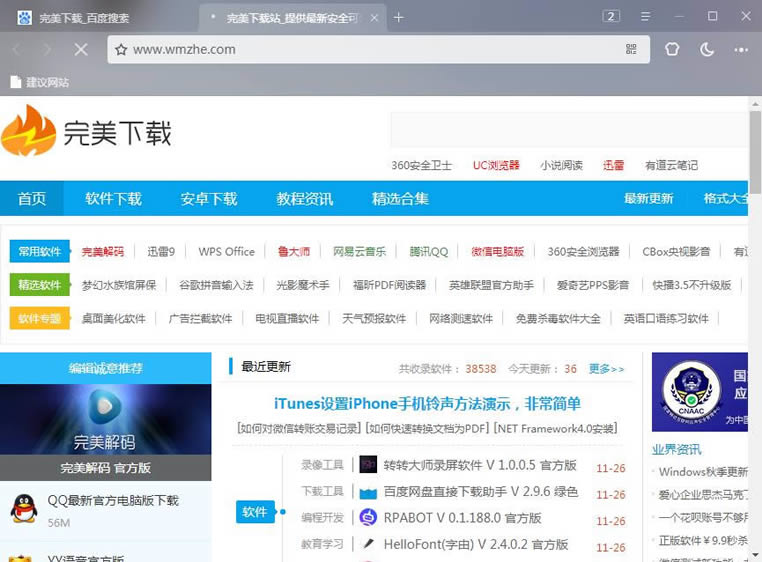This screenshot has height=562, width=762.
Task: Click the stop loading X button
Action: (81, 49)
